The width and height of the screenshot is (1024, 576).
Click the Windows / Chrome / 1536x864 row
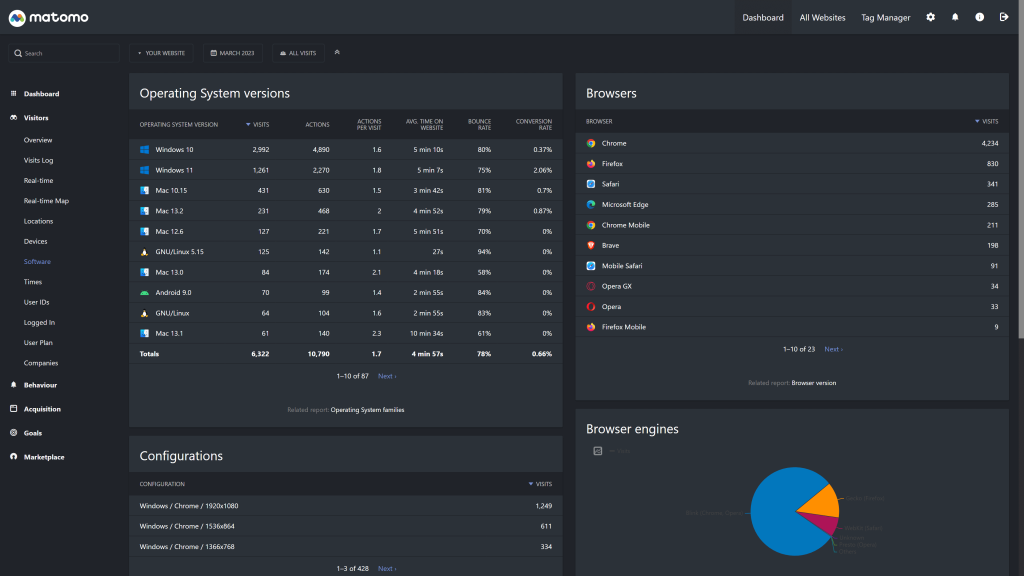[x=345, y=526]
